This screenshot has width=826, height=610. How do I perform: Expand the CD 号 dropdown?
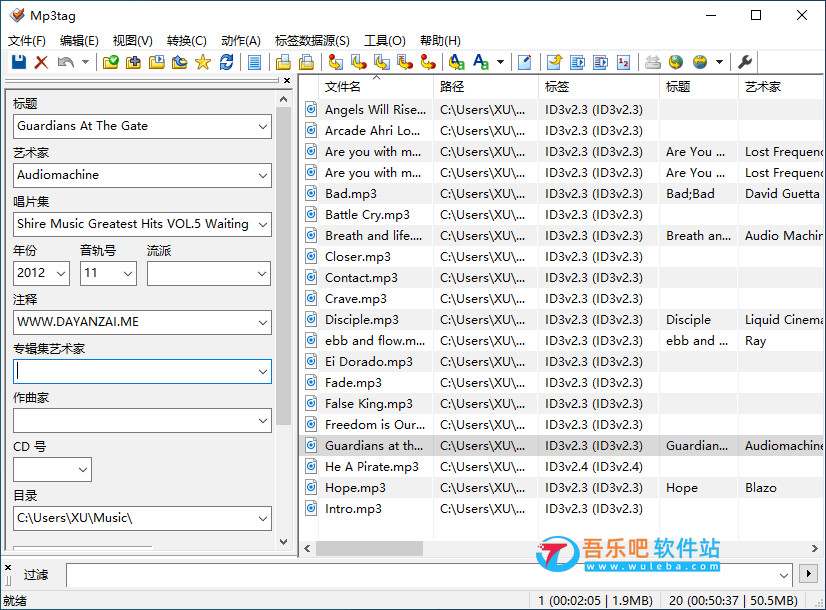[83, 470]
